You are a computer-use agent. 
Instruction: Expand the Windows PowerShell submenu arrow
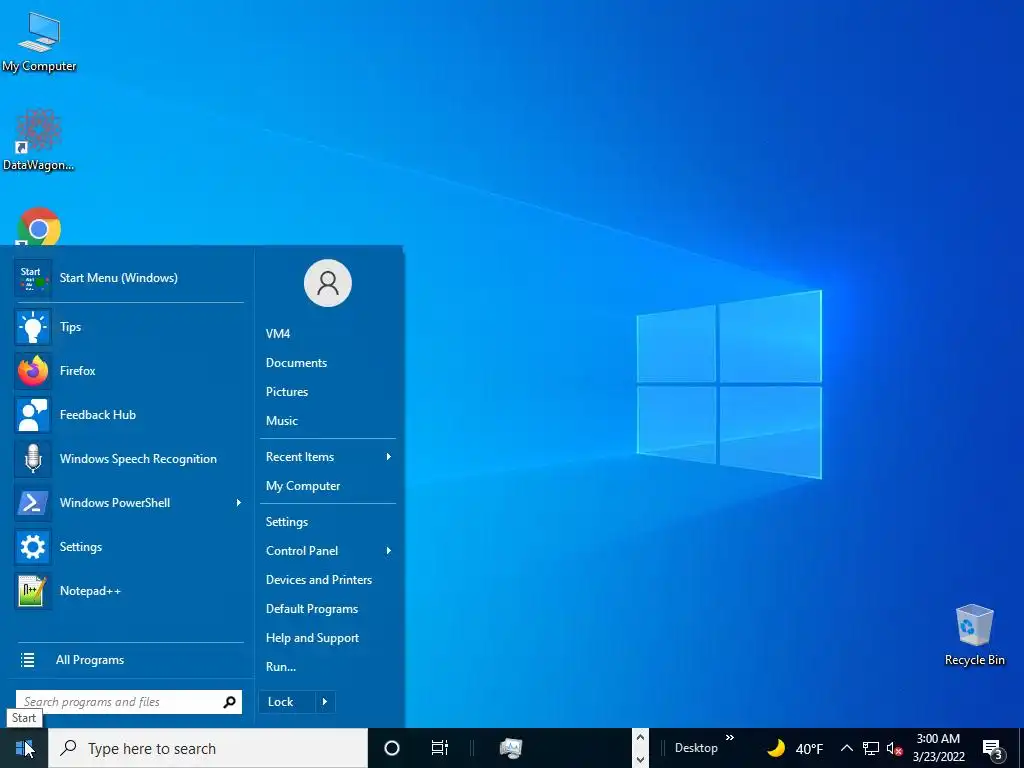238,503
